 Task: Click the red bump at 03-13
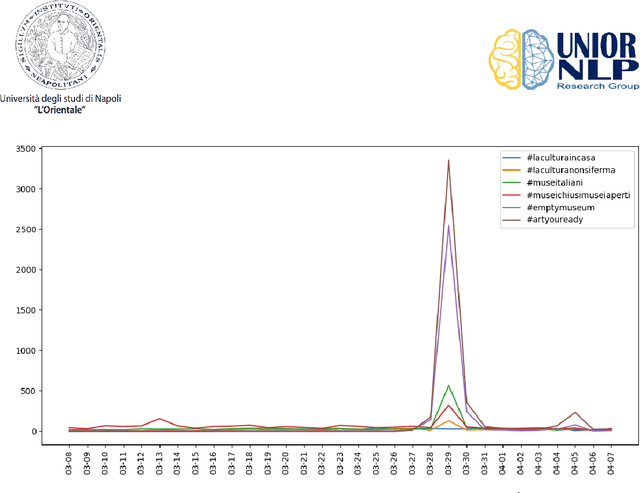(159, 419)
